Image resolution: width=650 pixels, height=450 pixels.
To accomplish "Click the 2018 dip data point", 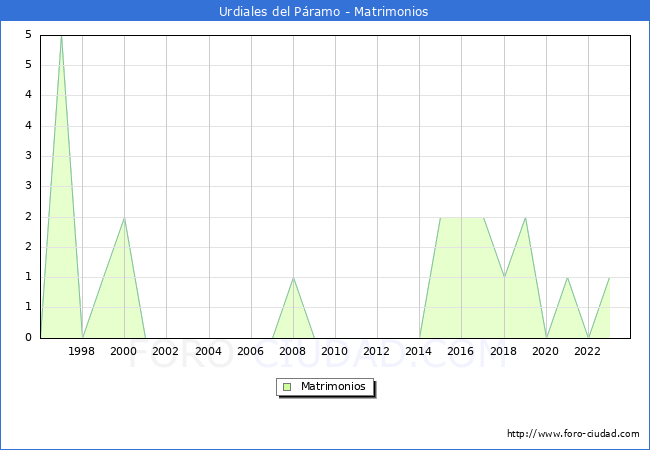I will pyautogui.click(x=504, y=276).
